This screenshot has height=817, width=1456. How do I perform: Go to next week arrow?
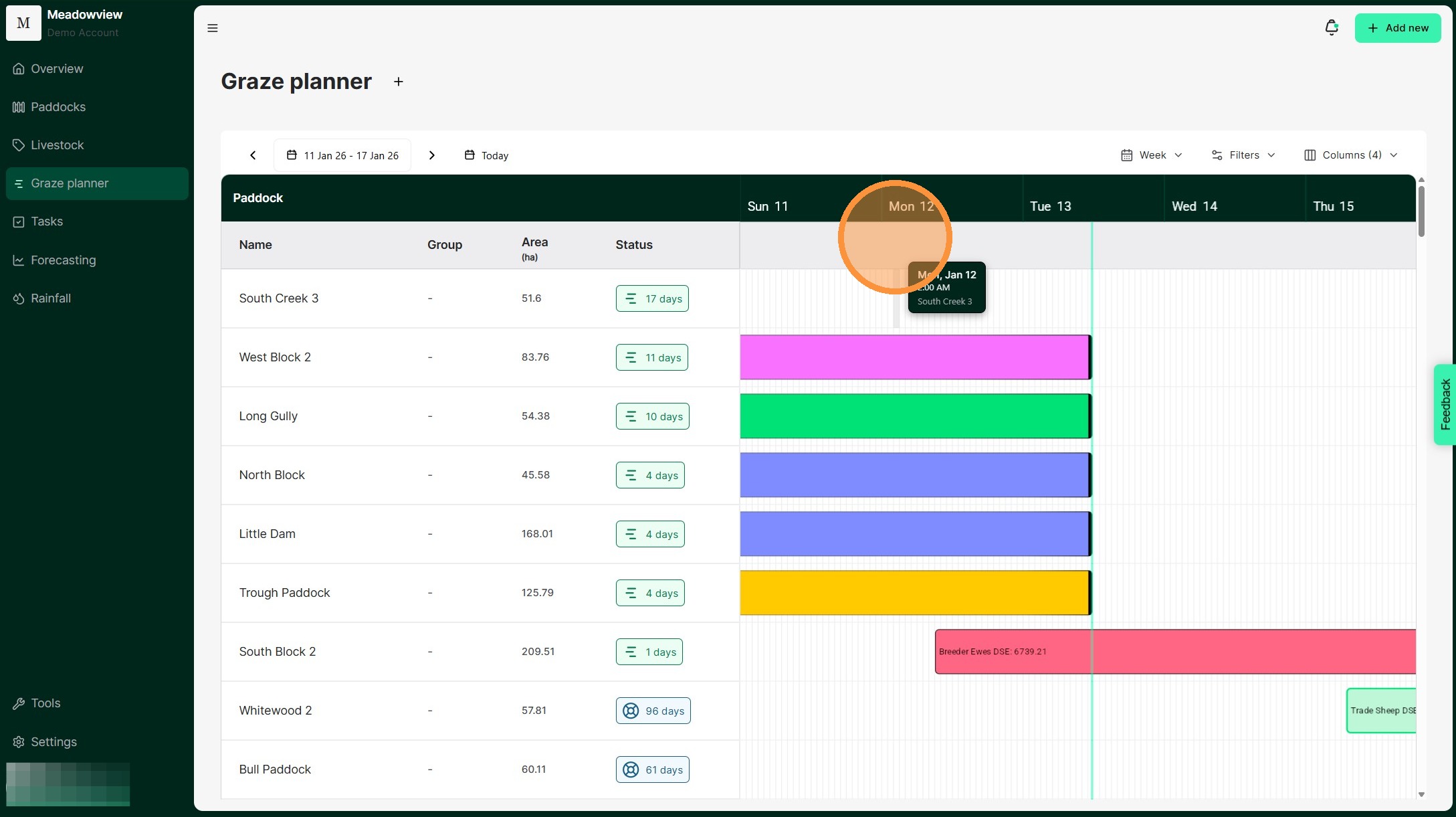(x=431, y=155)
